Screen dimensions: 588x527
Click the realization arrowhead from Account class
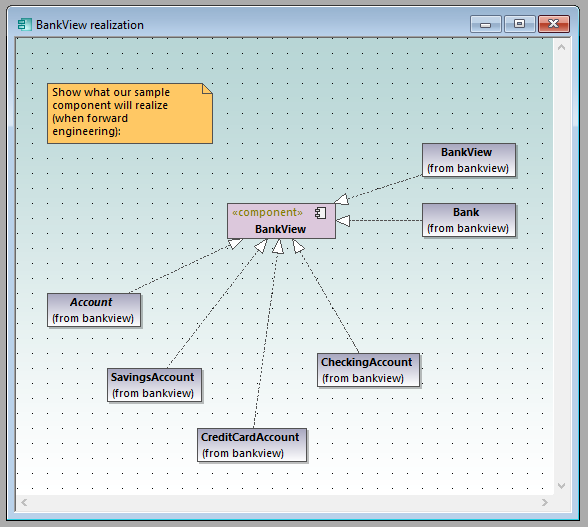coord(236,244)
